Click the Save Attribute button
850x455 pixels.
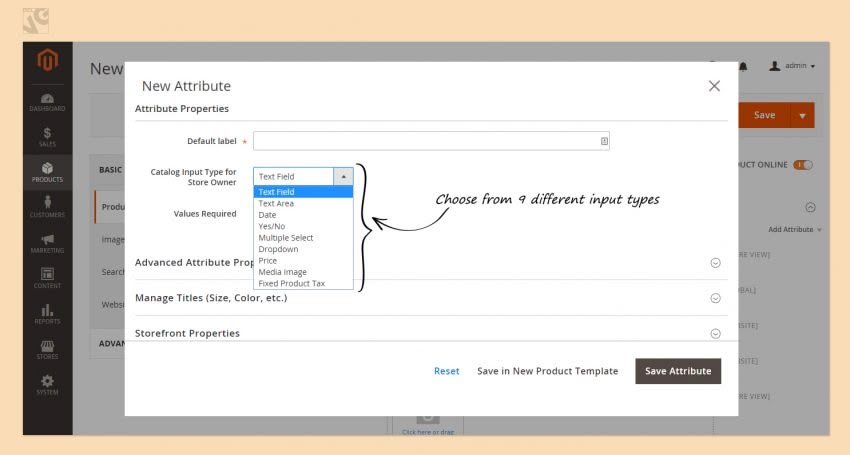coord(678,371)
